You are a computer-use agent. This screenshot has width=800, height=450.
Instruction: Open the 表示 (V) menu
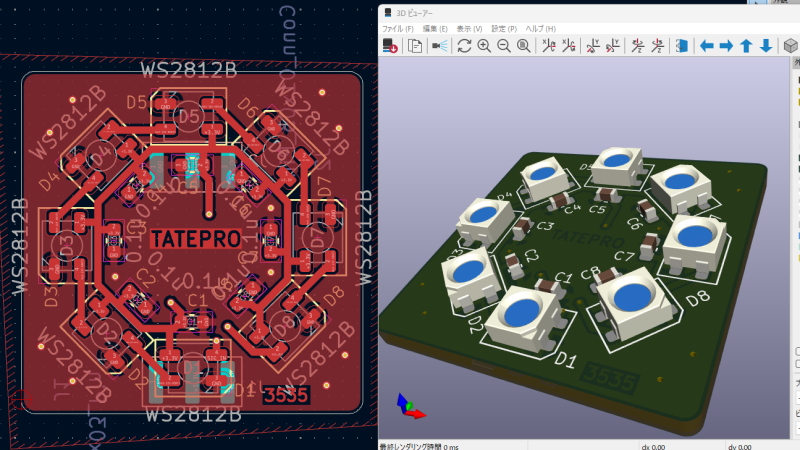[469, 29]
